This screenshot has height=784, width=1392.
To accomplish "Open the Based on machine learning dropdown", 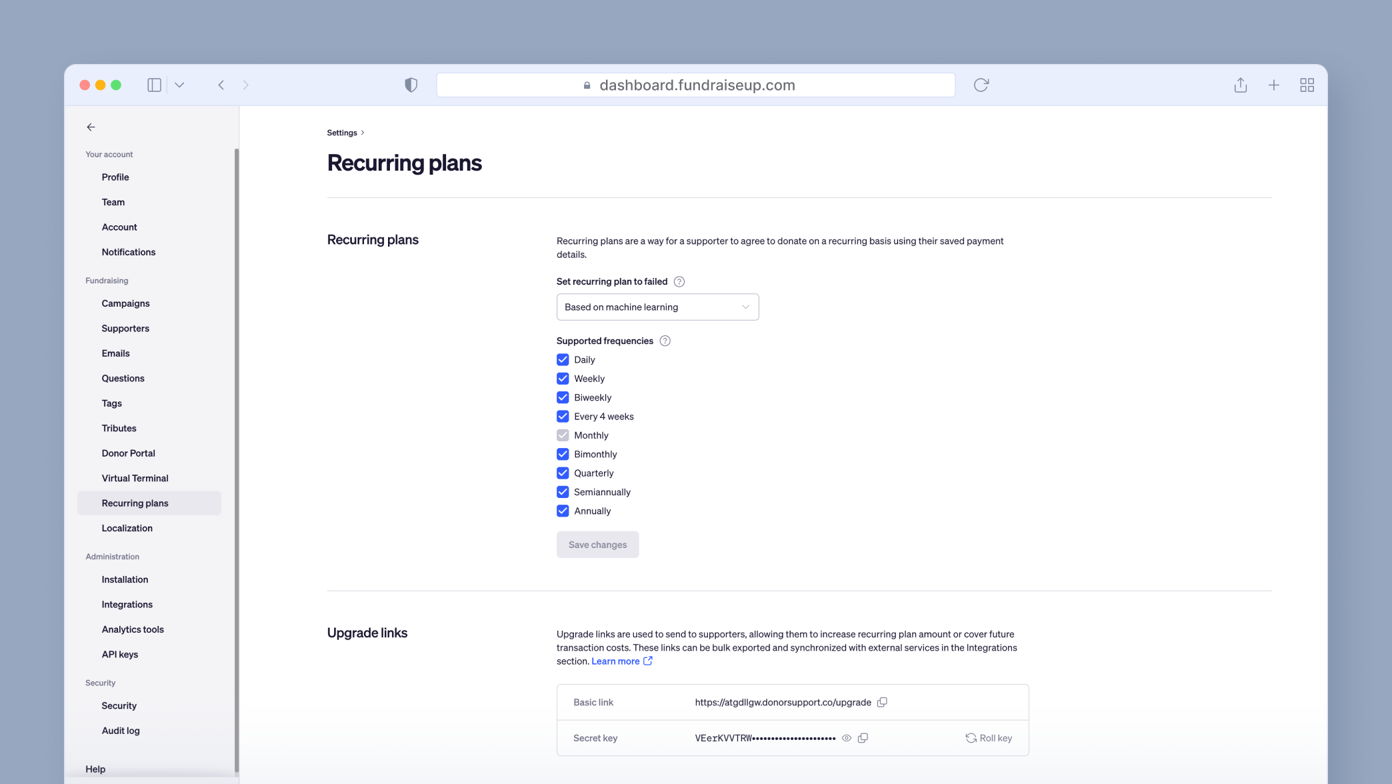I will coord(657,307).
